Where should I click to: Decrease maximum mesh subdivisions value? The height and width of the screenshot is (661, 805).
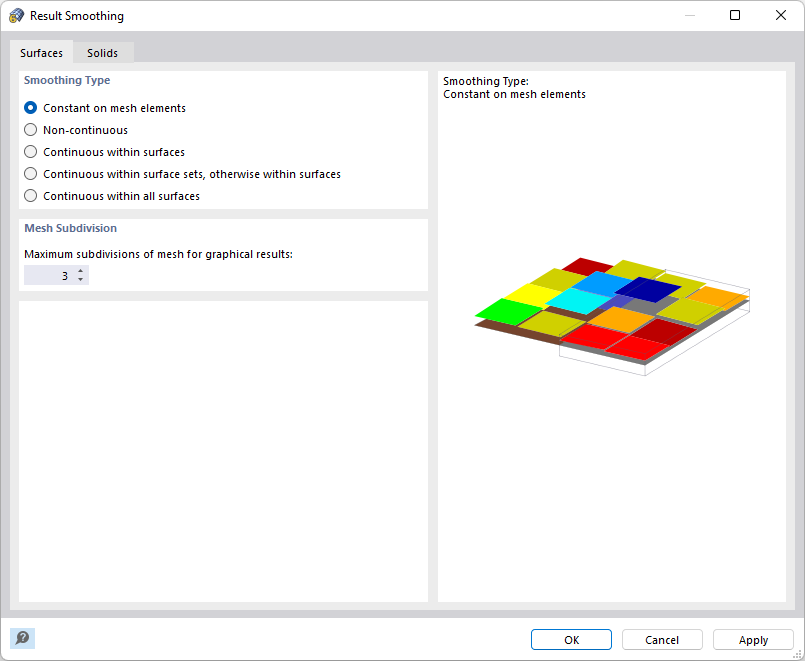coord(81,280)
